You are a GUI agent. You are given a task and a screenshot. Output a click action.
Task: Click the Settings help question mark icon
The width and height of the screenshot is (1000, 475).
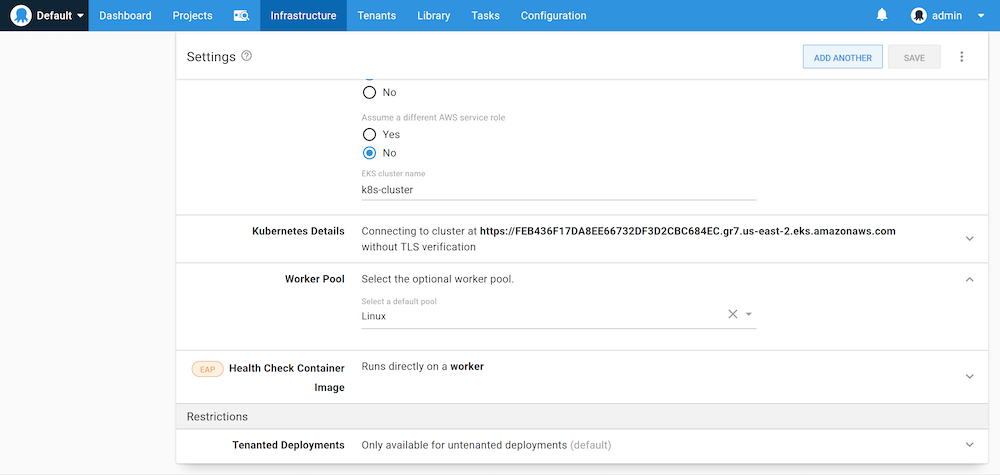pyautogui.click(x=247, y=56)
